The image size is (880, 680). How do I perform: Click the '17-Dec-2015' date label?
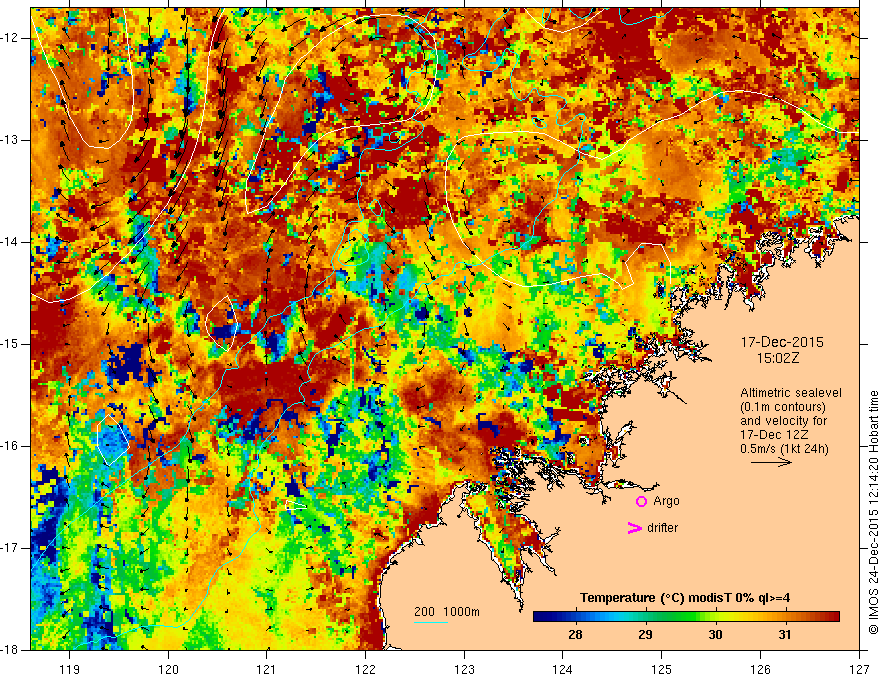[x=782, y=342]
